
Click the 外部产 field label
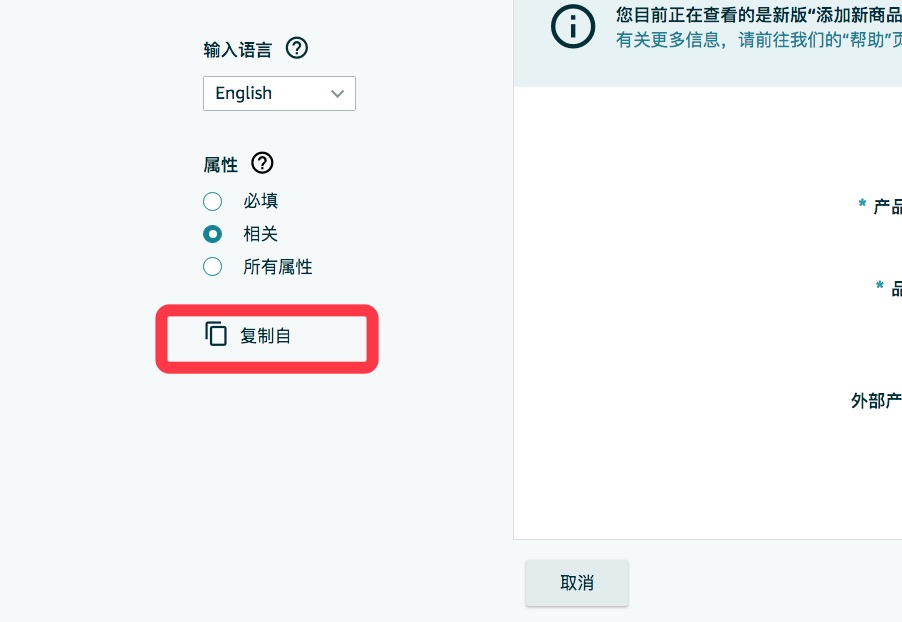coord(876,400)
